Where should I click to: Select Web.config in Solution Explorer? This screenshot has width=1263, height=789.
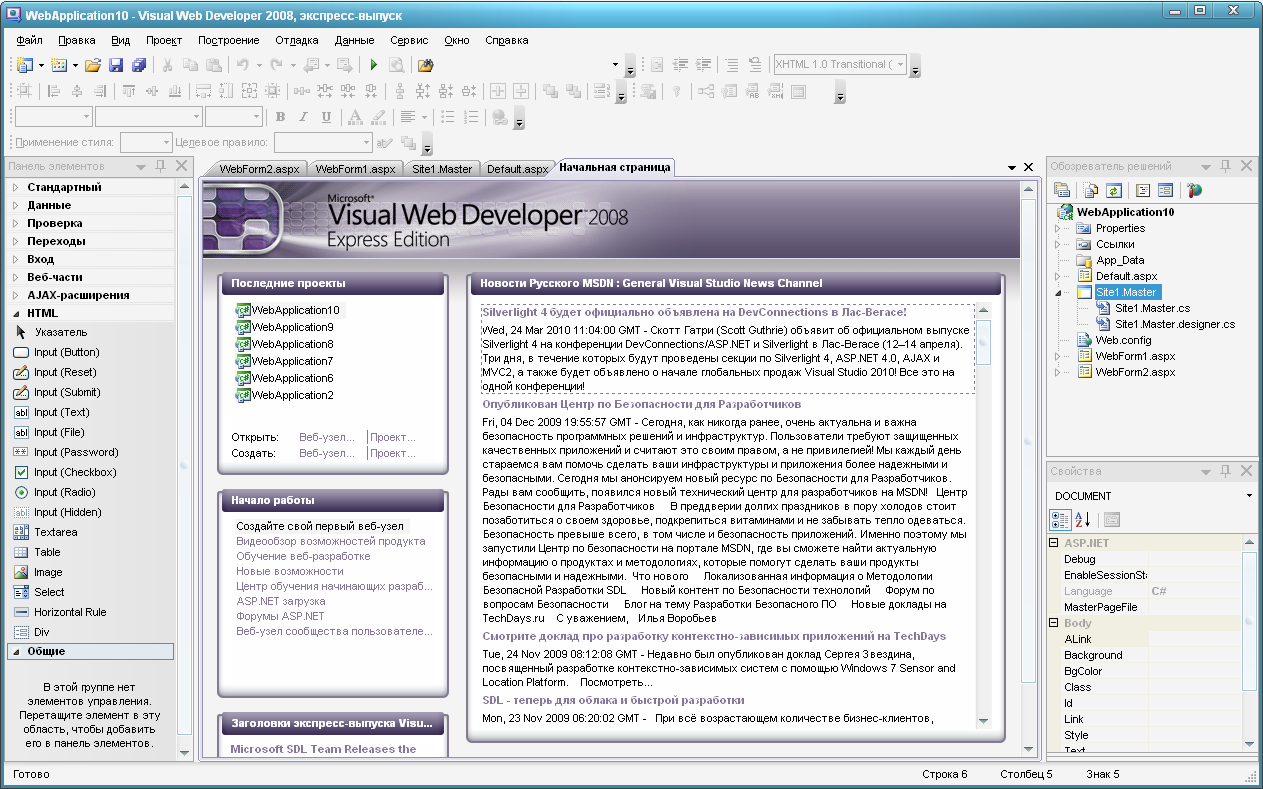tap(1123, 340)
